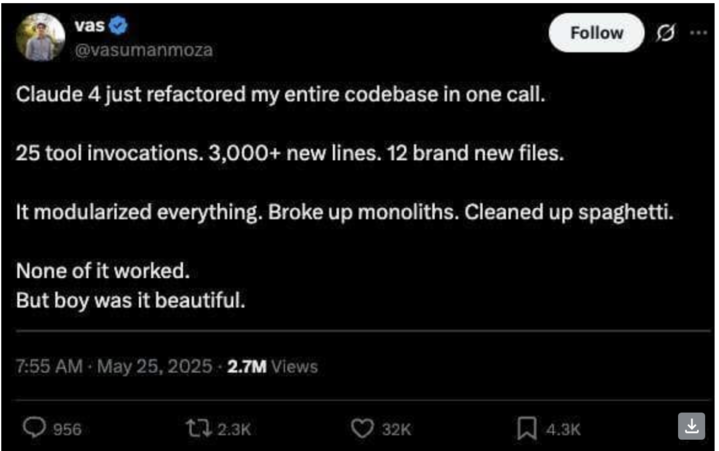Image resolution: width=719 pixels, height=451 pixels.
Task: Like the tweet with the heart icon
Action: tap(364, 428)
